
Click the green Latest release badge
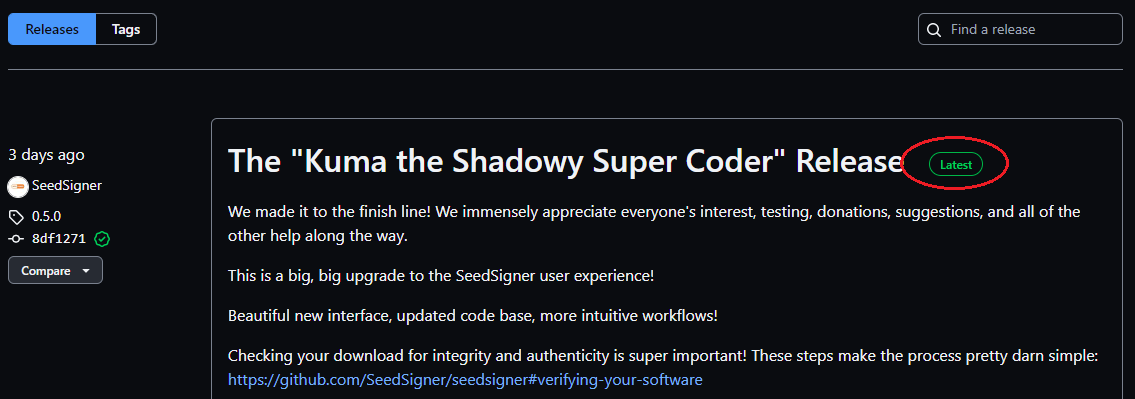pyautogui.click(x=955, y=164)
